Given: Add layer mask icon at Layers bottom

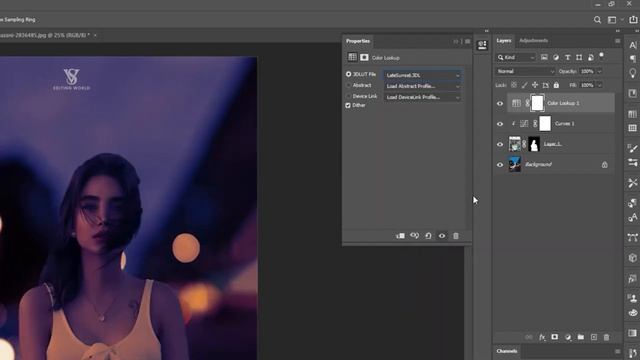Looking at the screenshot, I should coord(554,337).
